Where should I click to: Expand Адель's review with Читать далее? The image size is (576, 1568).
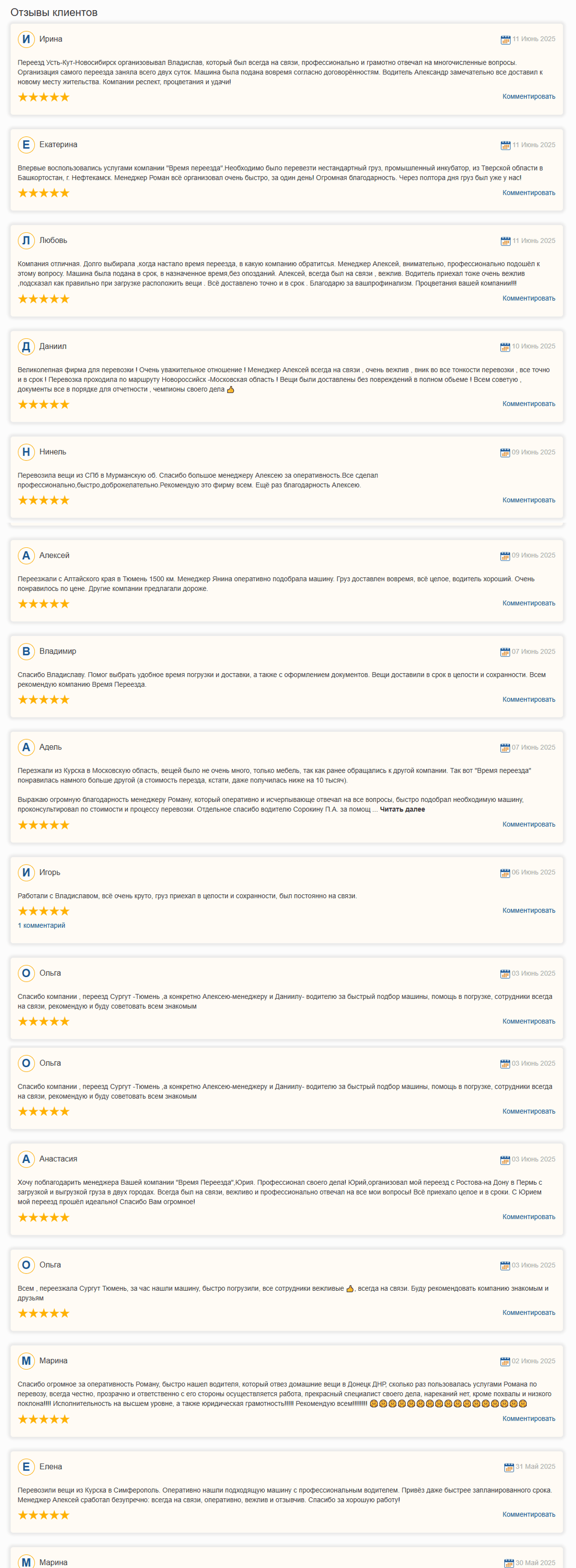[403, 810]
